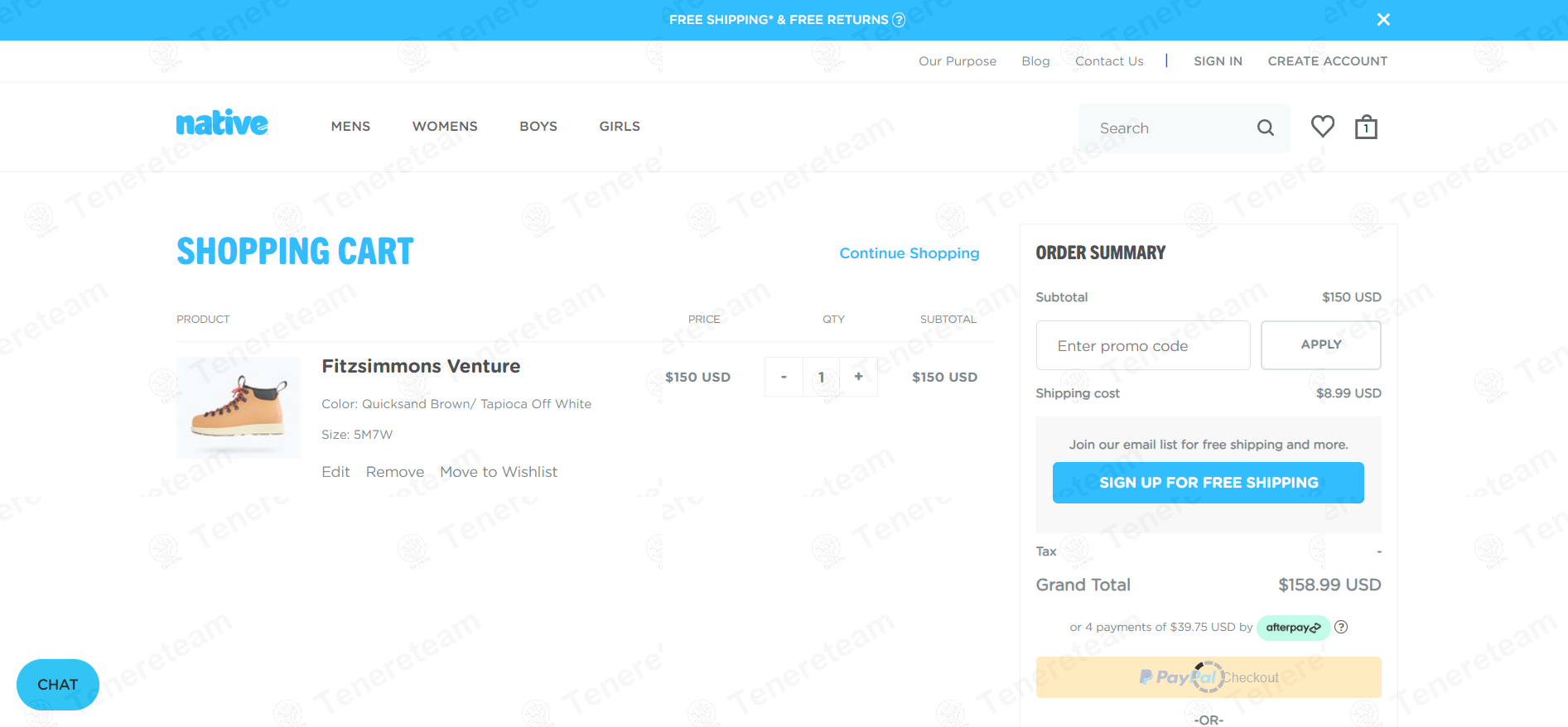Open the shopping bag icon
The image size is (1568, 727).
click(1366, 127)
